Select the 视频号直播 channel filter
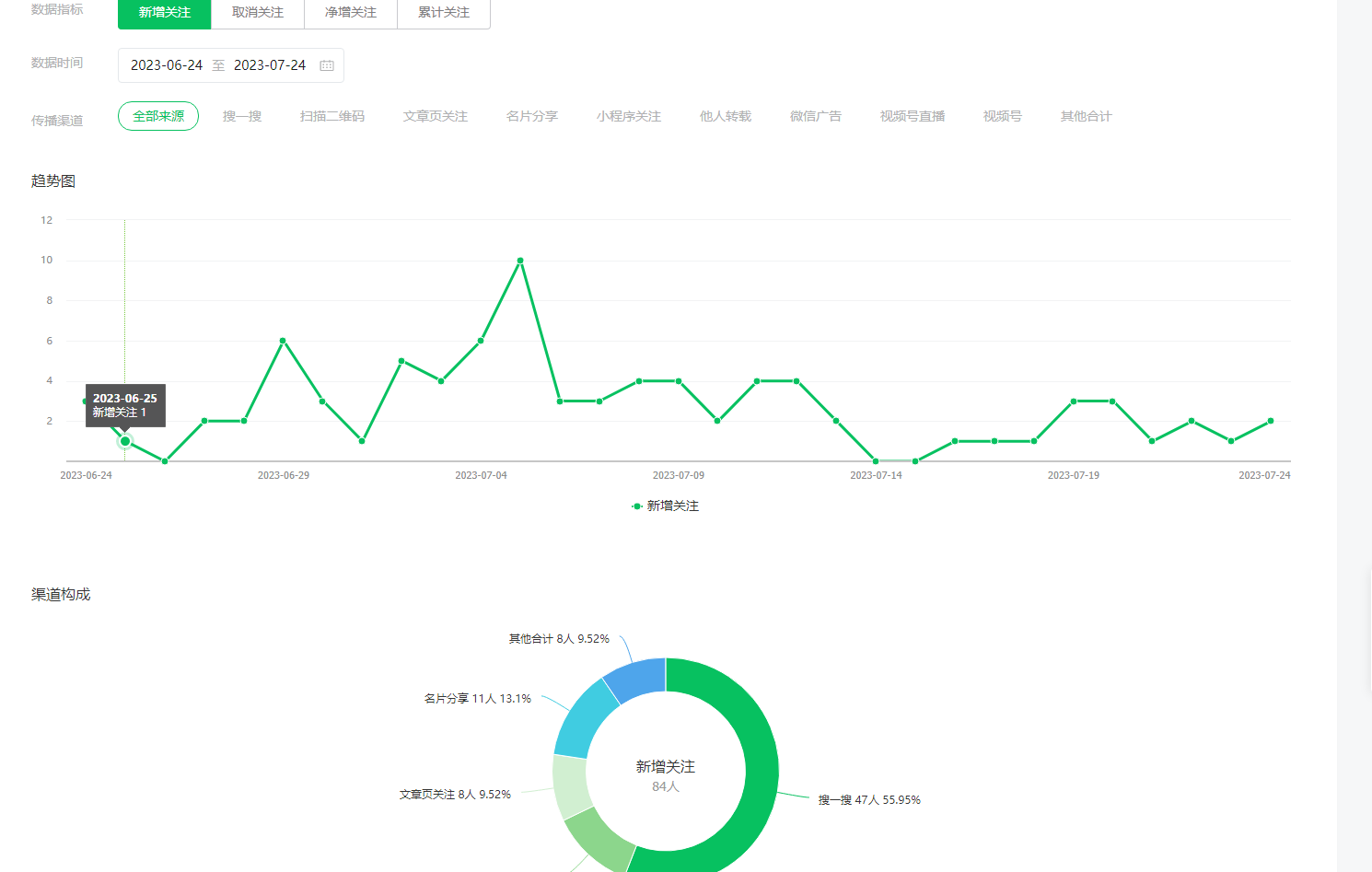The width and height of the screenshot is (1372, 872). [x=913, y=116]
